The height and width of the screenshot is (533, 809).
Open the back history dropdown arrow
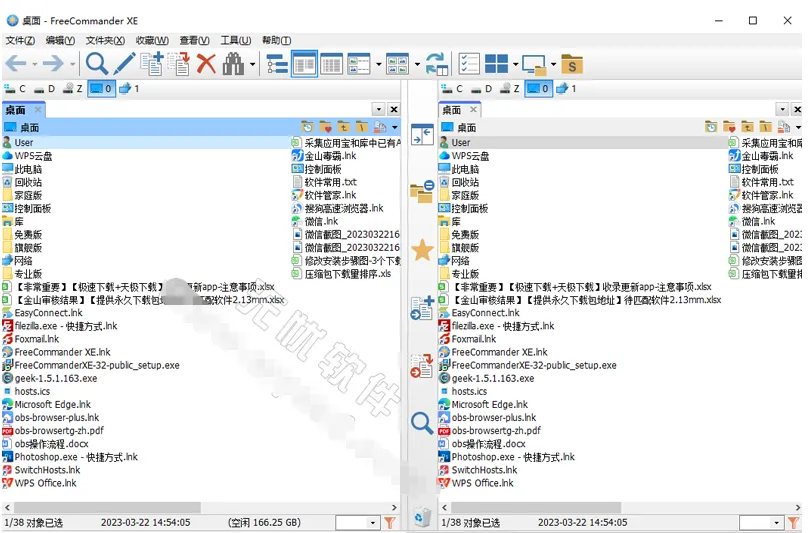(35, 64)
